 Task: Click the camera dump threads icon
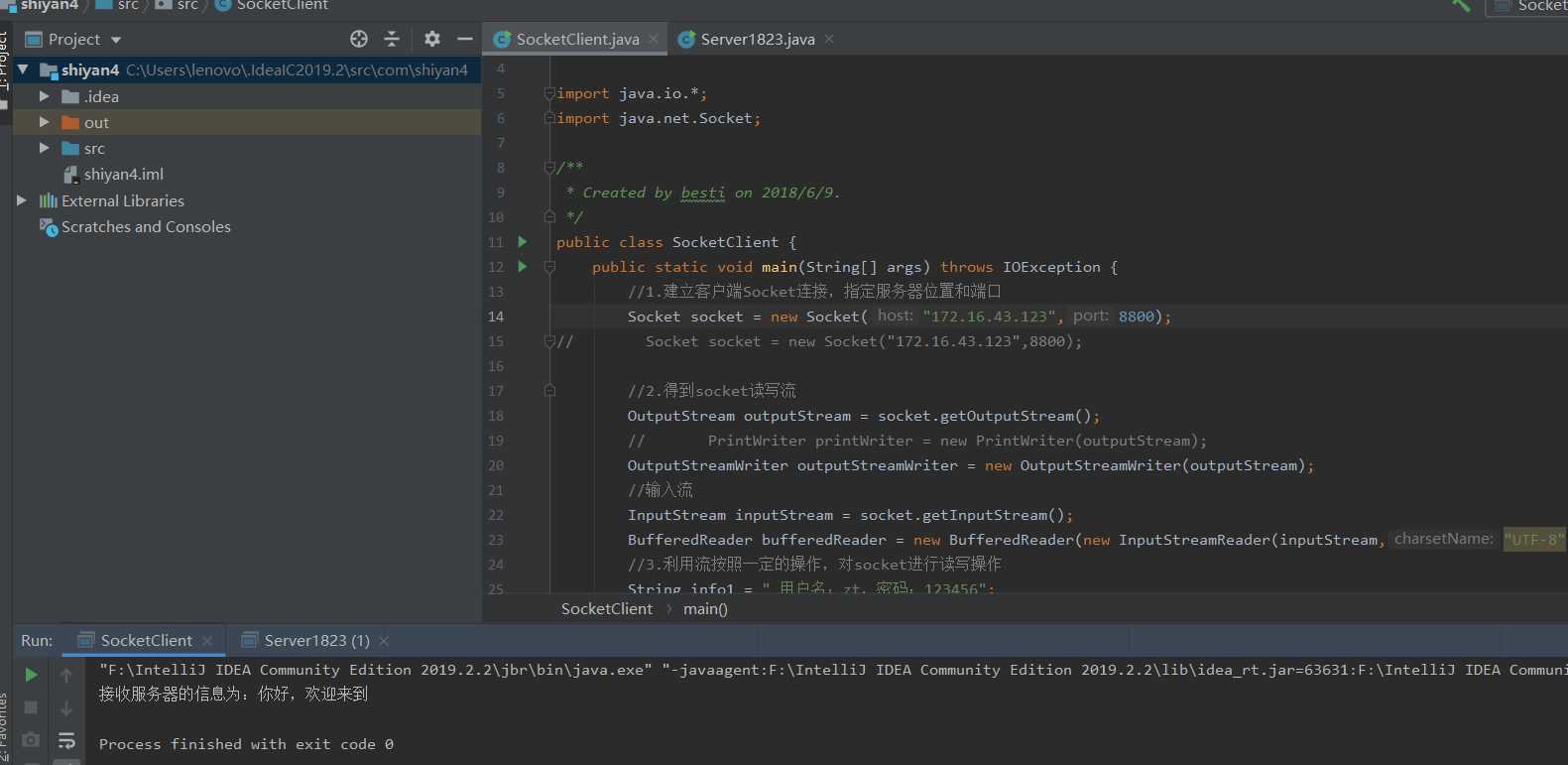pyautogui.click(x=31, y=740)
